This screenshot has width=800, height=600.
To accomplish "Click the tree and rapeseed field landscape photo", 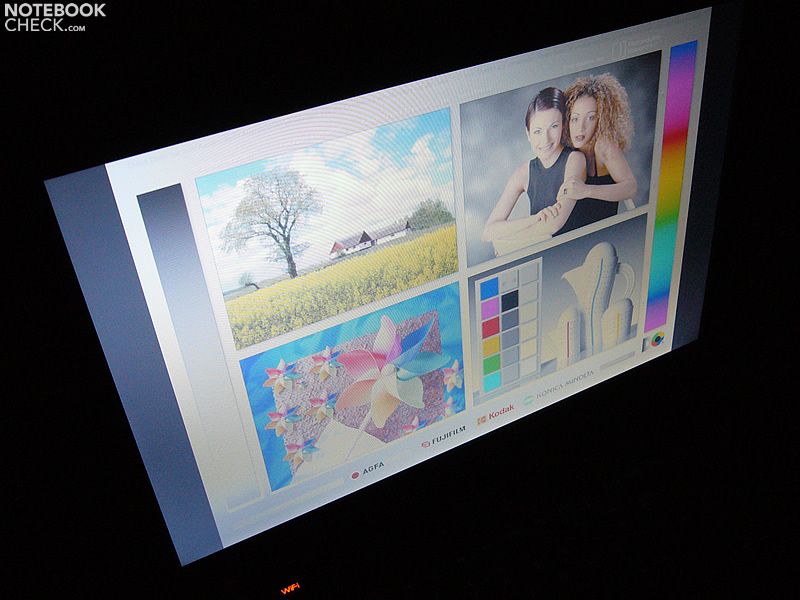I will pos(327,228).
